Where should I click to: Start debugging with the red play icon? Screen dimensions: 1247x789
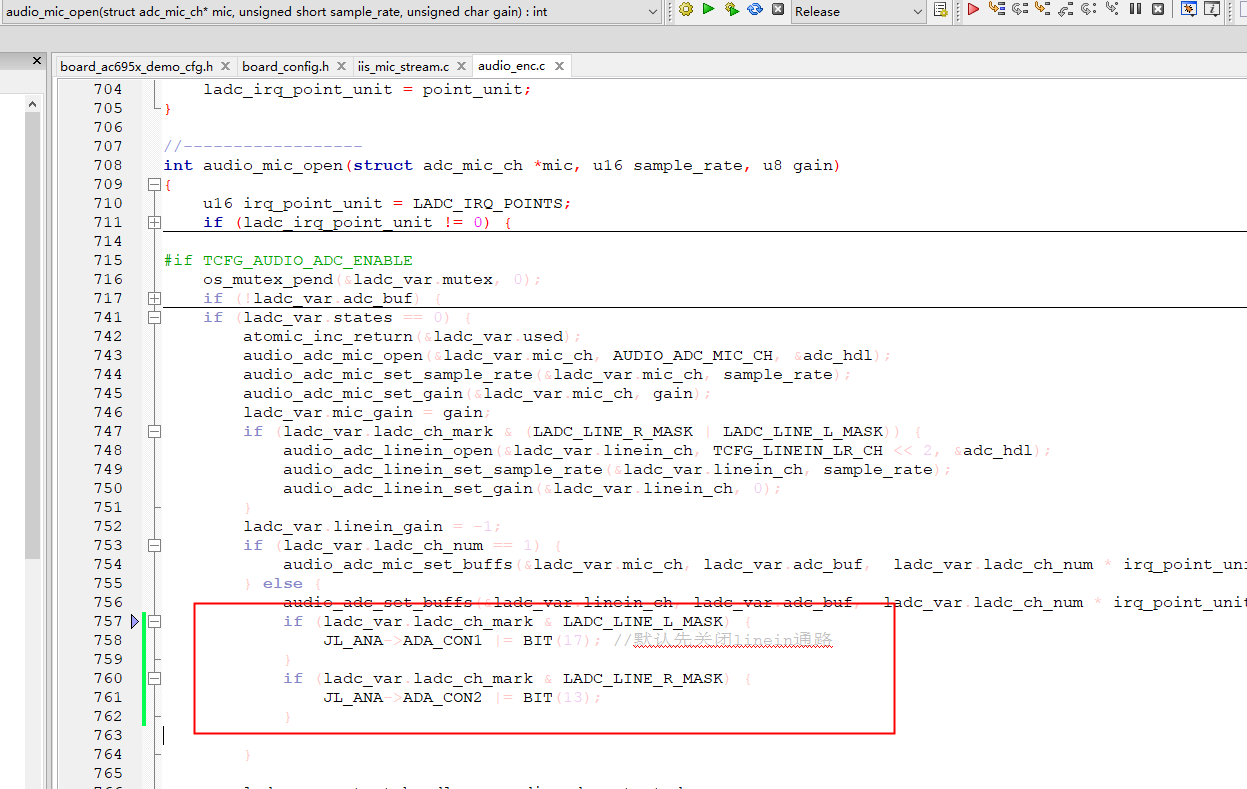pos(973,9)
